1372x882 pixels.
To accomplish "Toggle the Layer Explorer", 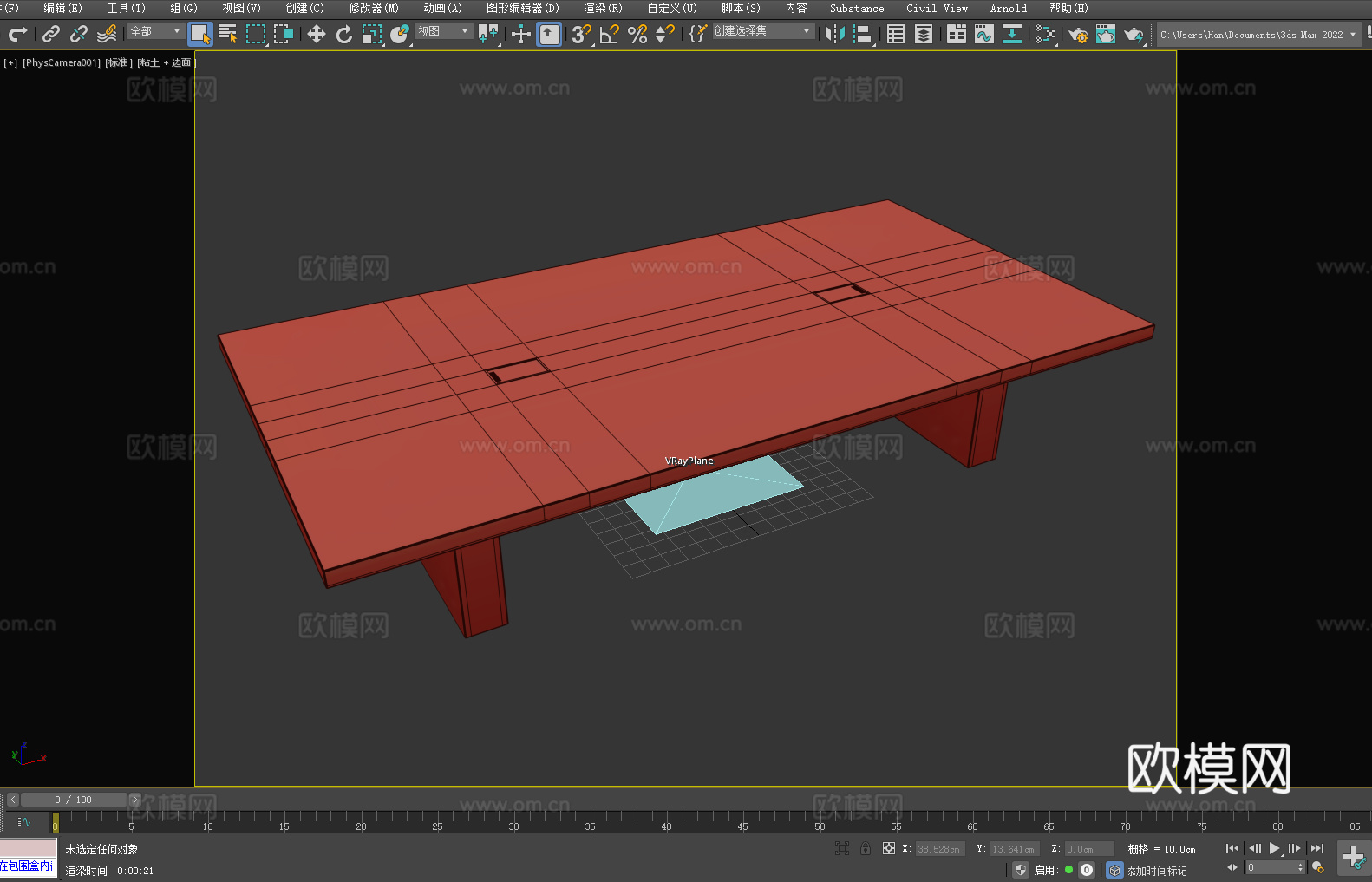I will [x=924, y=34].
